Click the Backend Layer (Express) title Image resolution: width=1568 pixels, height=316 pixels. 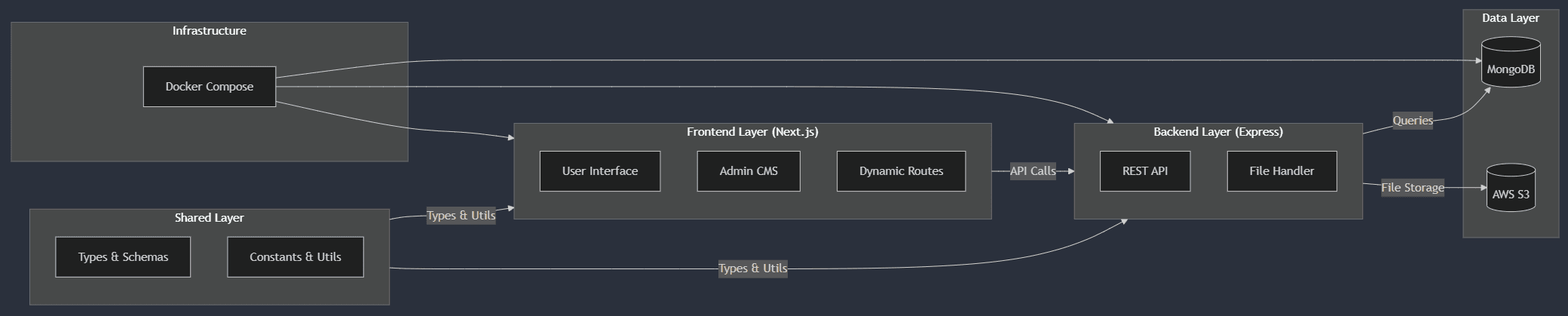click(1217, 132)
